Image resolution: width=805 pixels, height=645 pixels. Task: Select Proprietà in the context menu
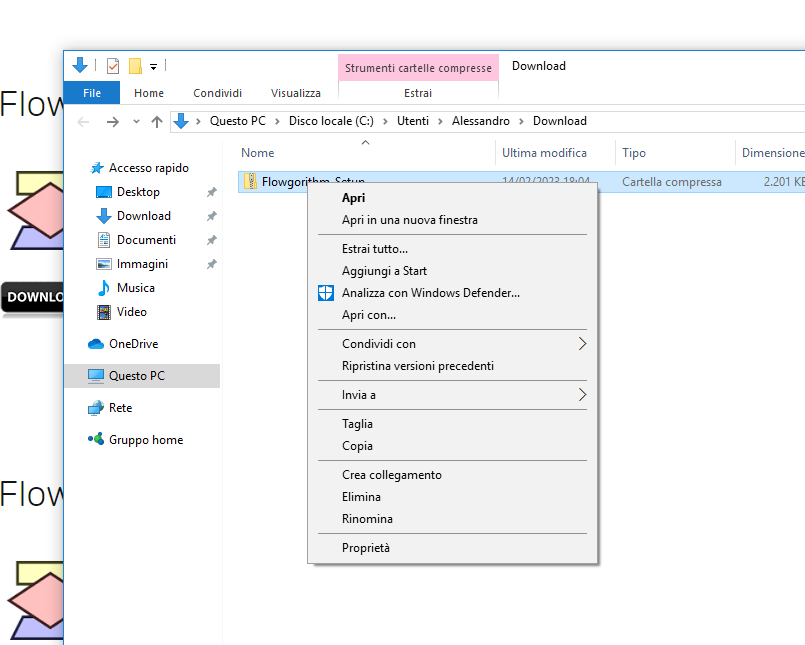(365, 548)
